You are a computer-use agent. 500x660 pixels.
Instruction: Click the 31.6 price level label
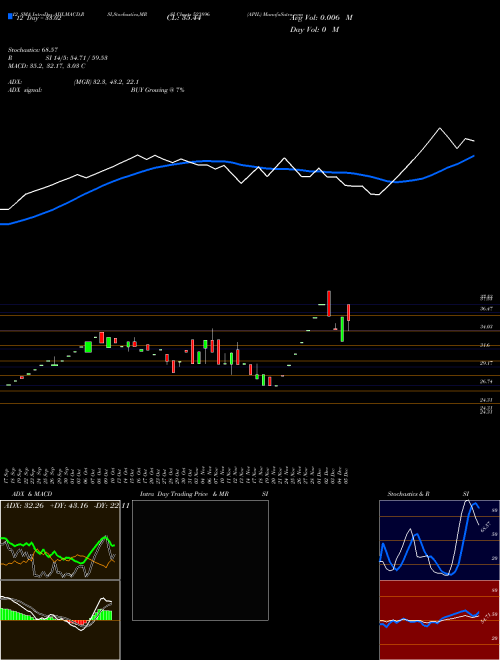[x=485, y=345]
